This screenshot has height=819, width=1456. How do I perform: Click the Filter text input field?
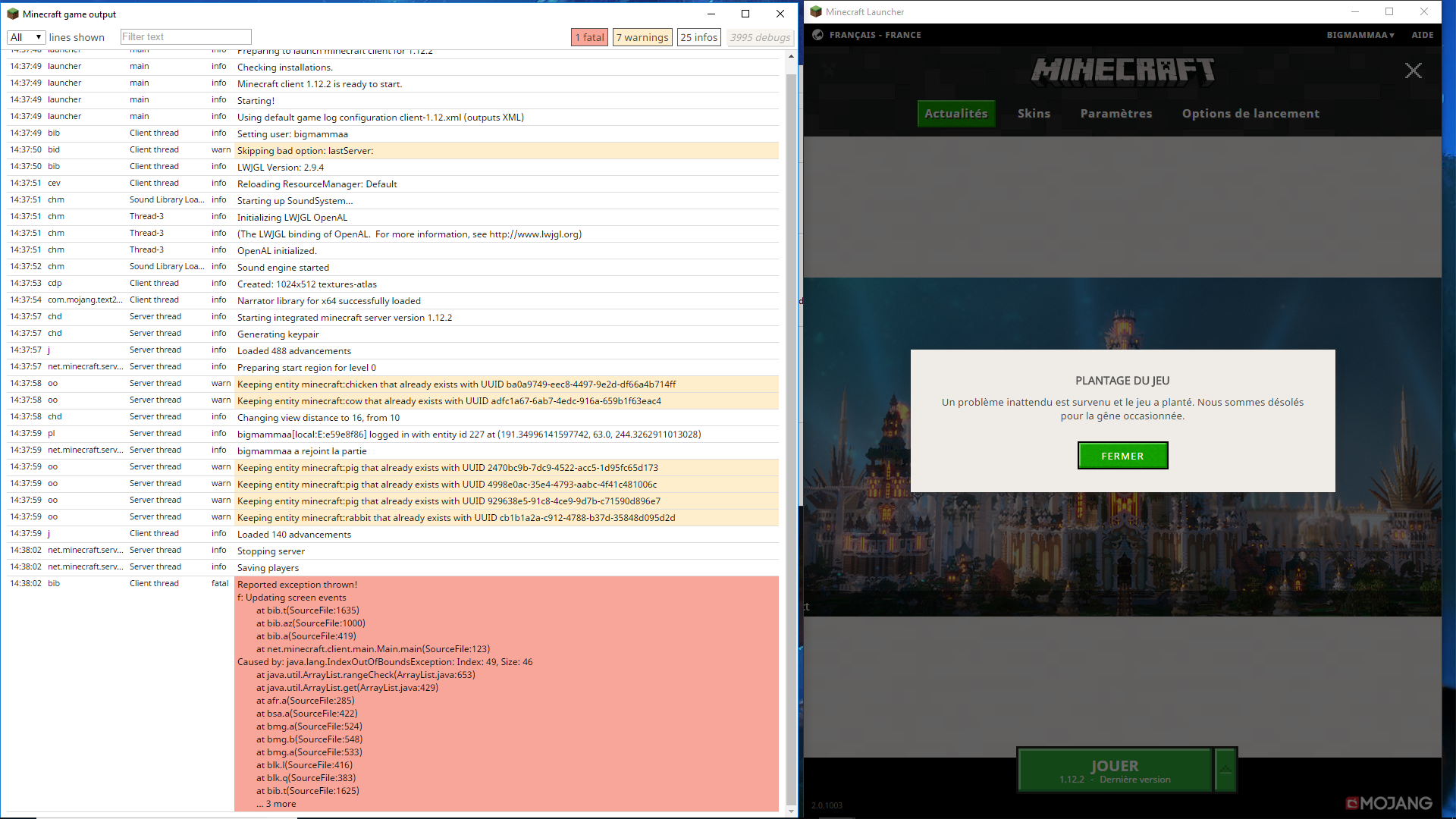186,37
